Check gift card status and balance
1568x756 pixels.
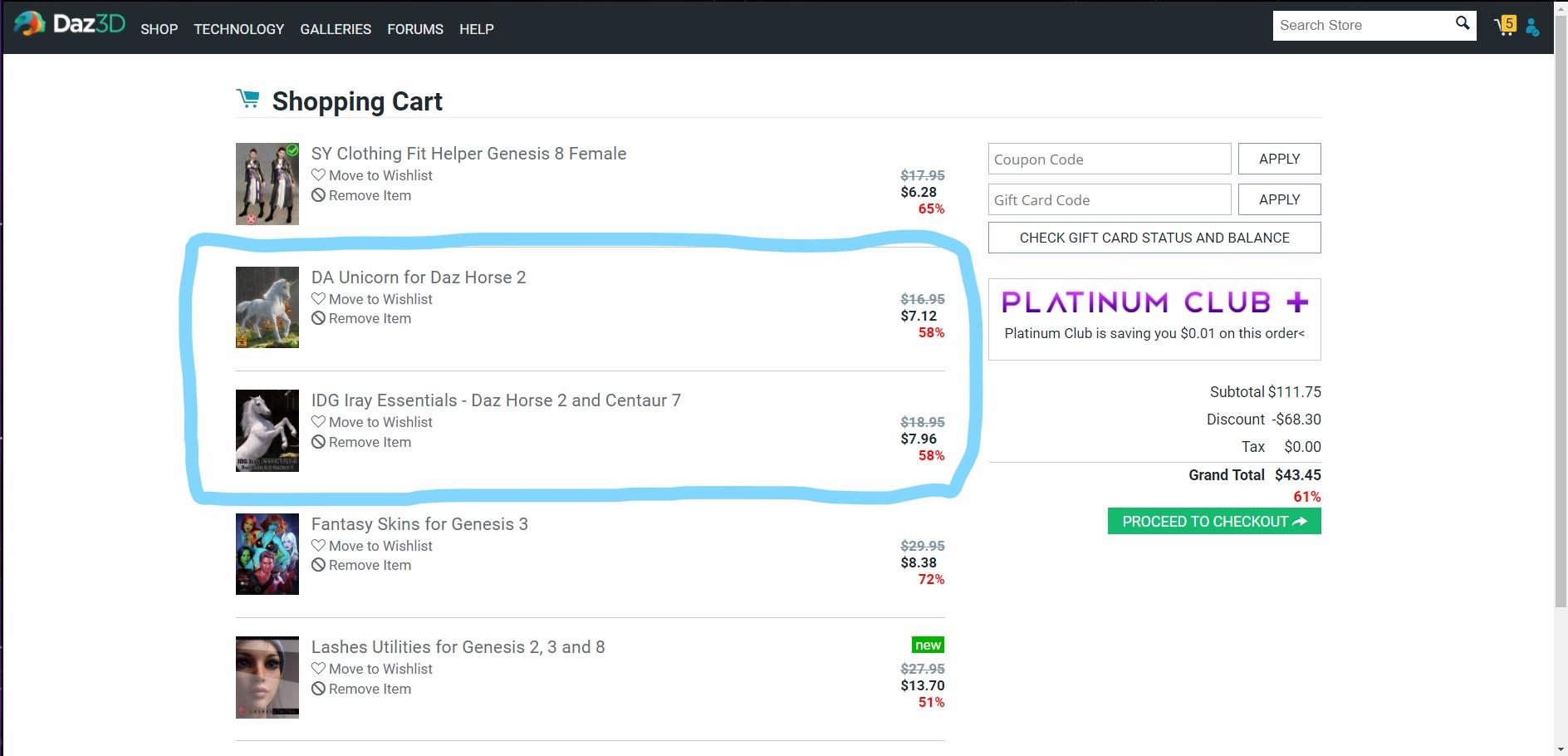1154,238
